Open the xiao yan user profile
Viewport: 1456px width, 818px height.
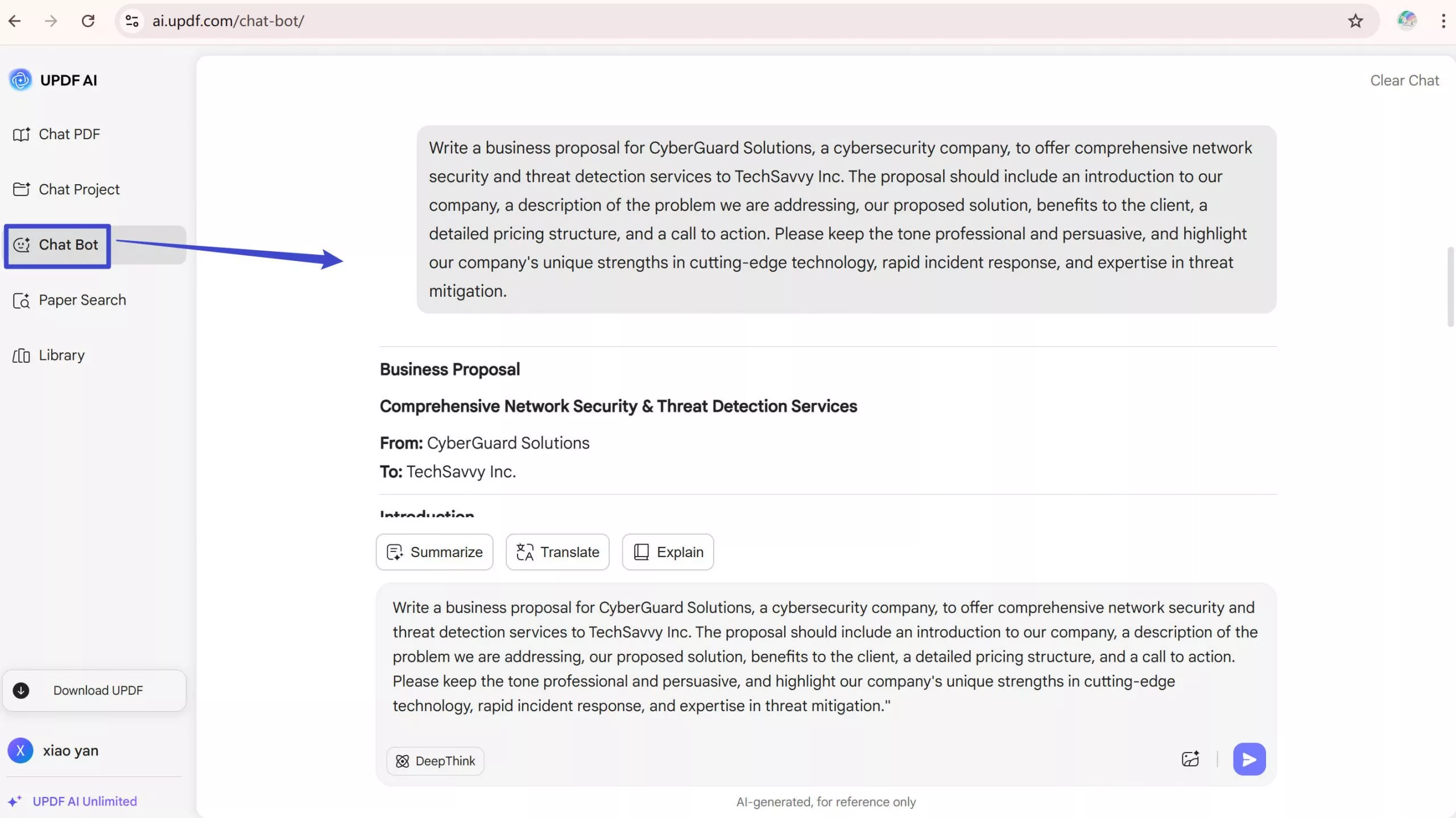pyautogui.click(x=70, y=750)
